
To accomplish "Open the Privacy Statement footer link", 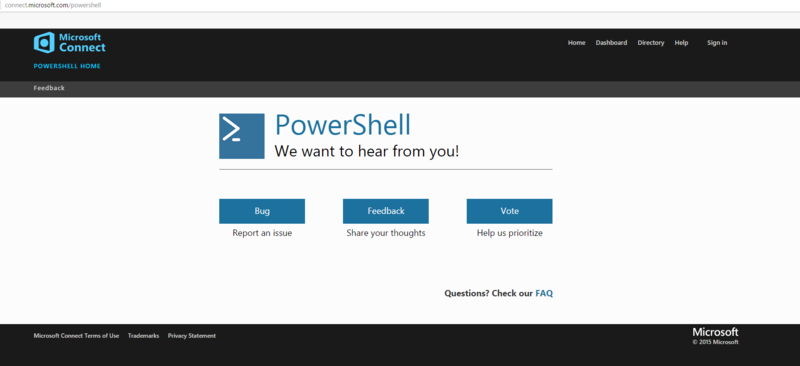I will pyautogui.click(x=192, y=336).
